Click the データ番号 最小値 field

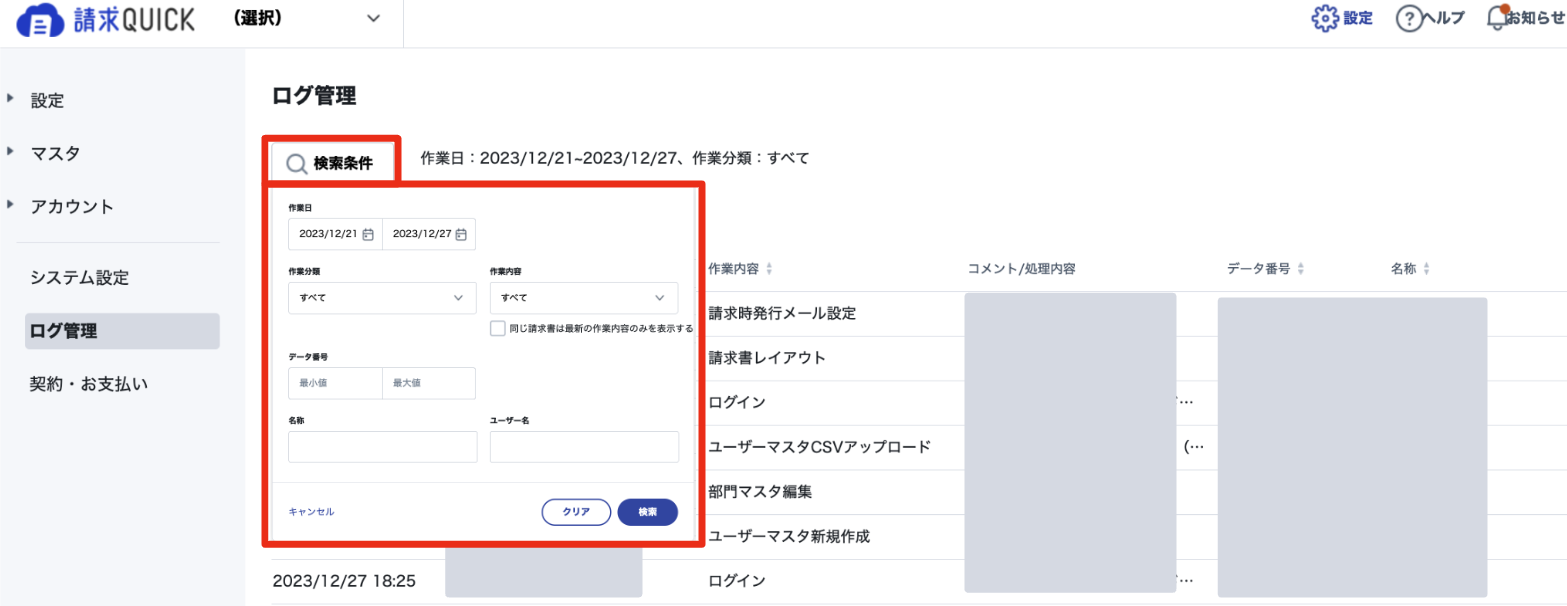point(335,383)
